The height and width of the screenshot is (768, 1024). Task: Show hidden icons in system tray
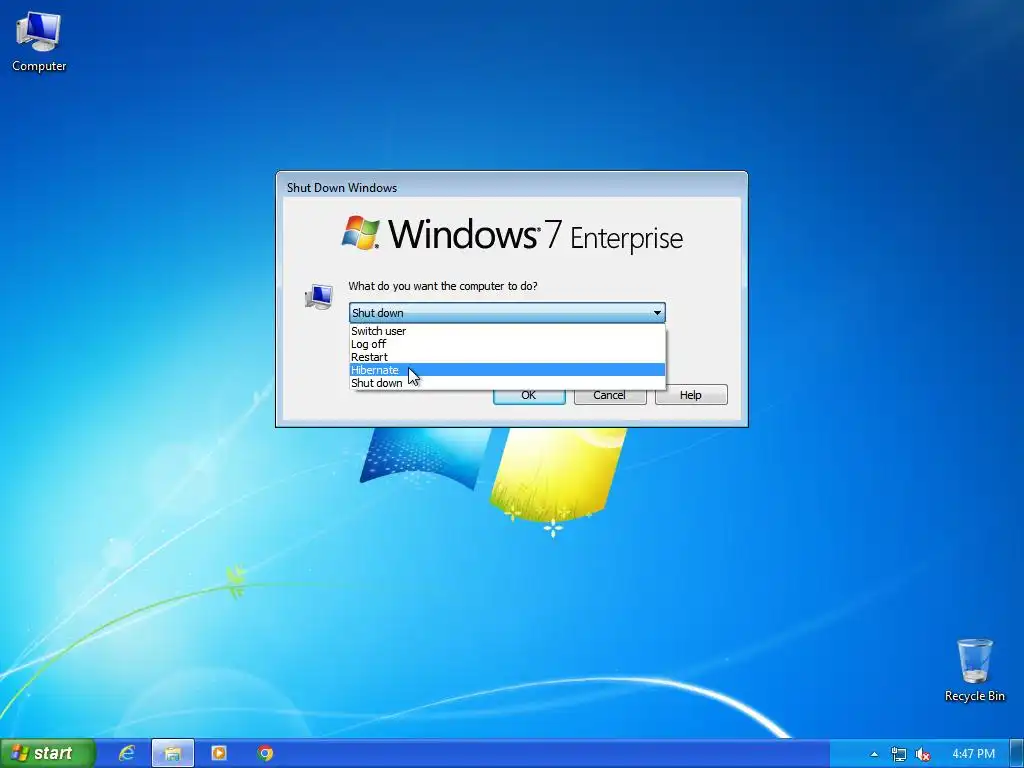pyautogui.click(x=874, y=754)
